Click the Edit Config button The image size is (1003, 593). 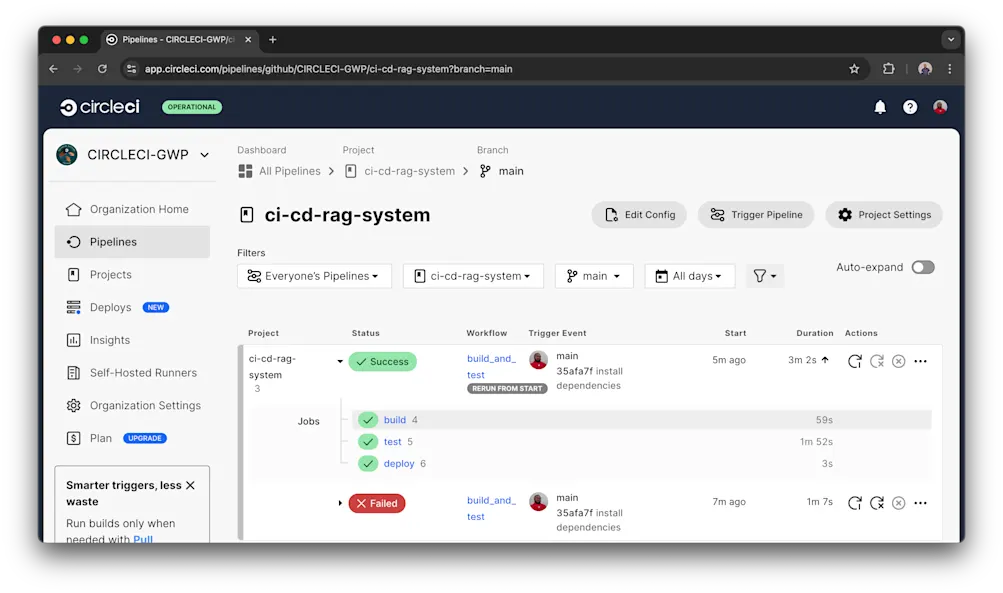pyautogui.click(x=639, y=214)
